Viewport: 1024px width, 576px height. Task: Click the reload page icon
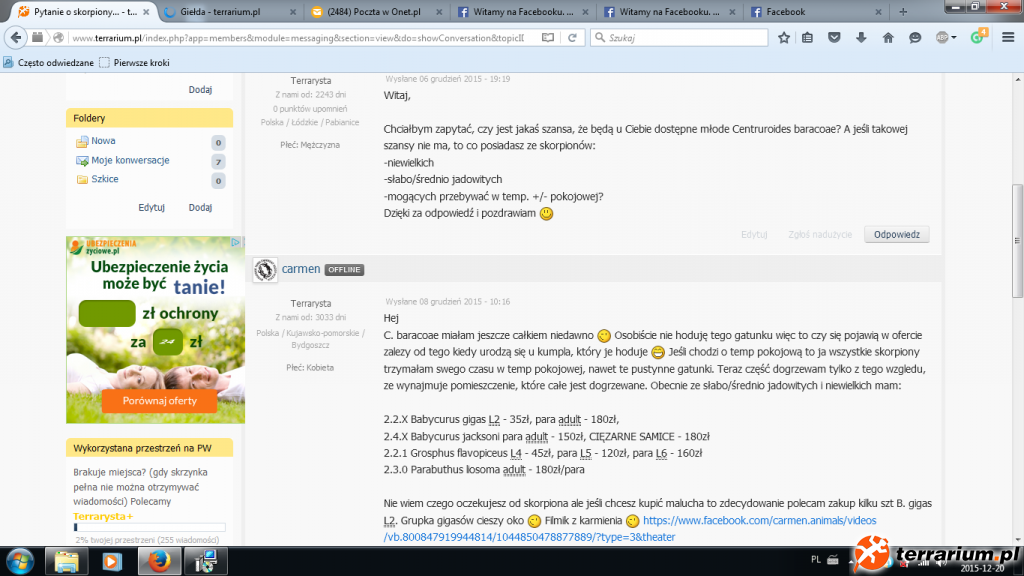pyautogui.click(x=572, y=38)
